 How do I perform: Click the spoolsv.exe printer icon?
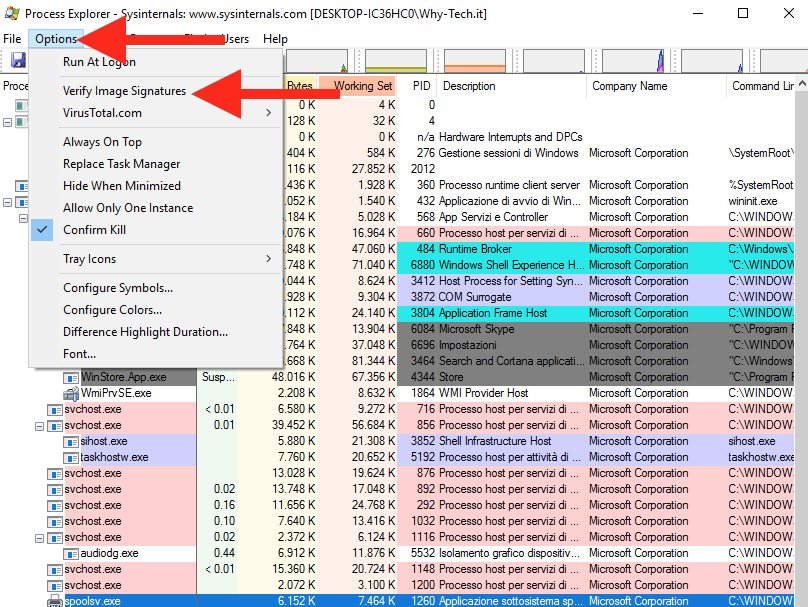(x=55, y=601)
